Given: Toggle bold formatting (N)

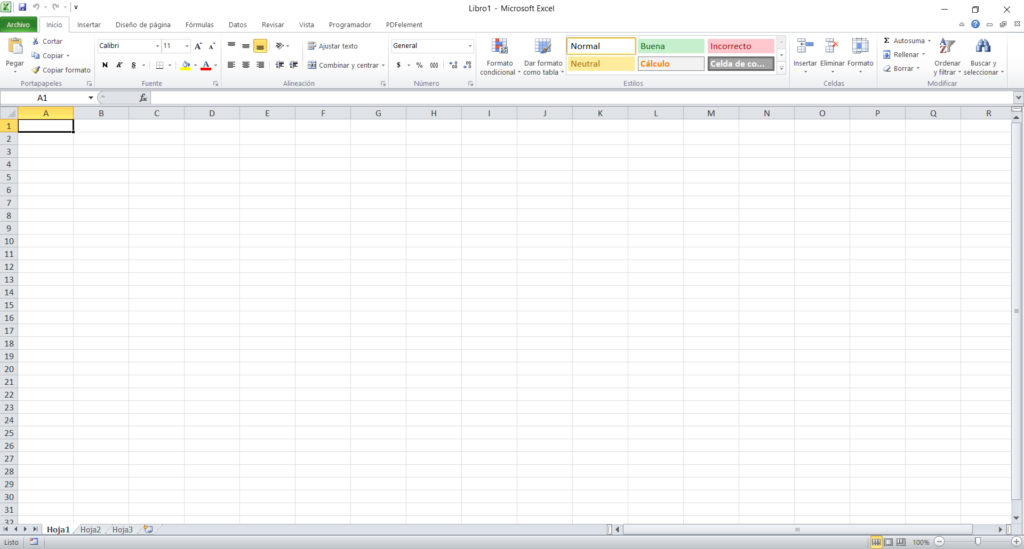Looking at the screenshot, I should tap(105, 65).
